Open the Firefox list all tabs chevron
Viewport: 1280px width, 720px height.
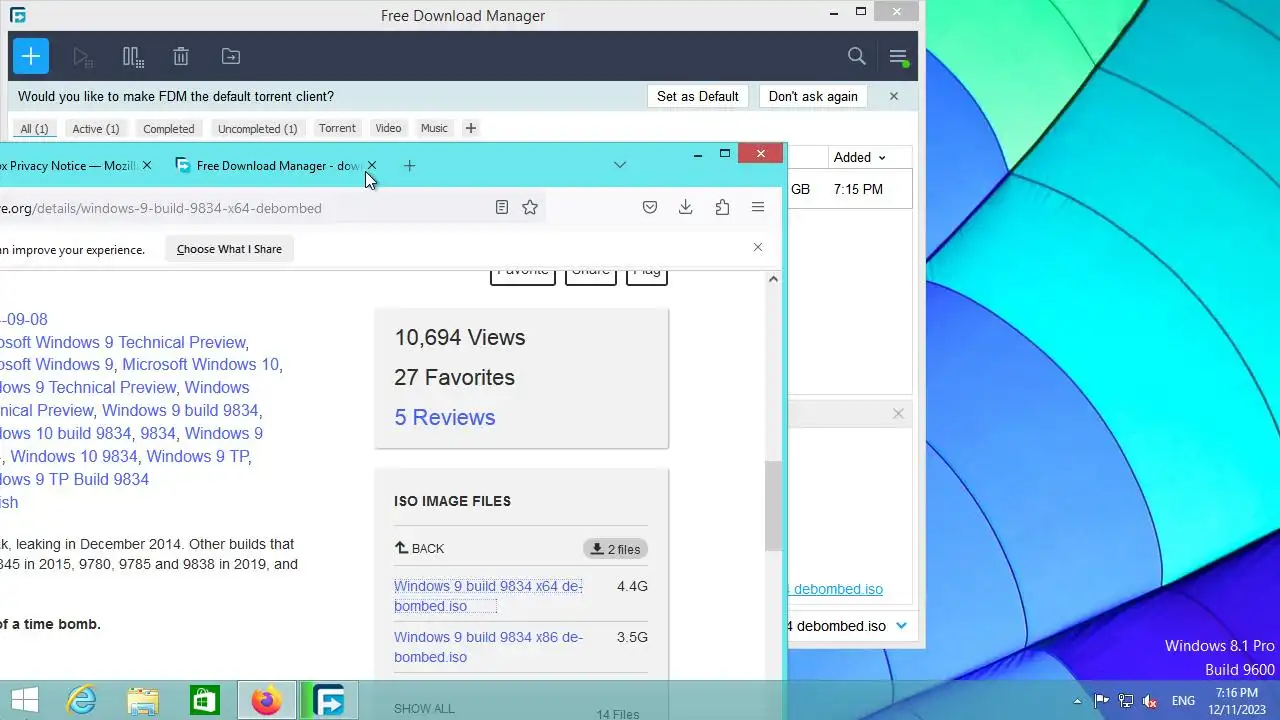coord(620,165)
